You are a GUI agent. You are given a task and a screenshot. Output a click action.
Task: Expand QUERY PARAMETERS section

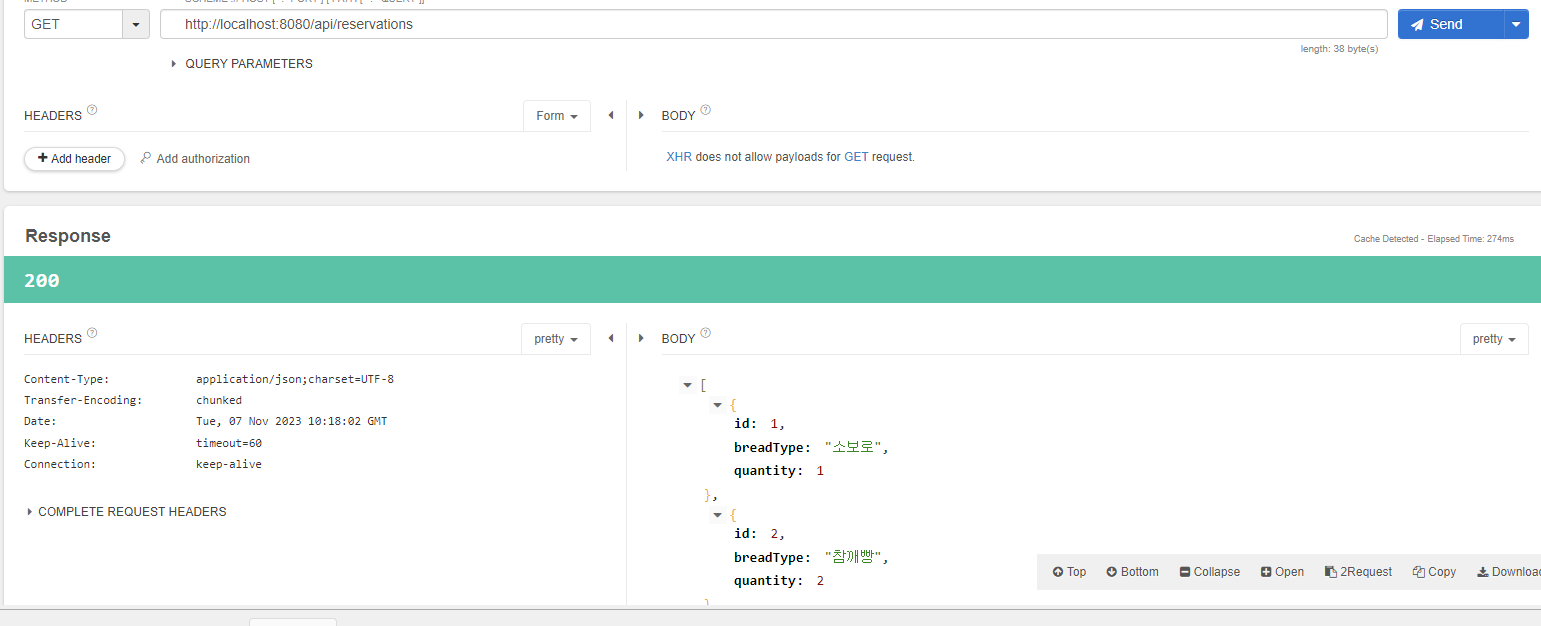point(241,64)
